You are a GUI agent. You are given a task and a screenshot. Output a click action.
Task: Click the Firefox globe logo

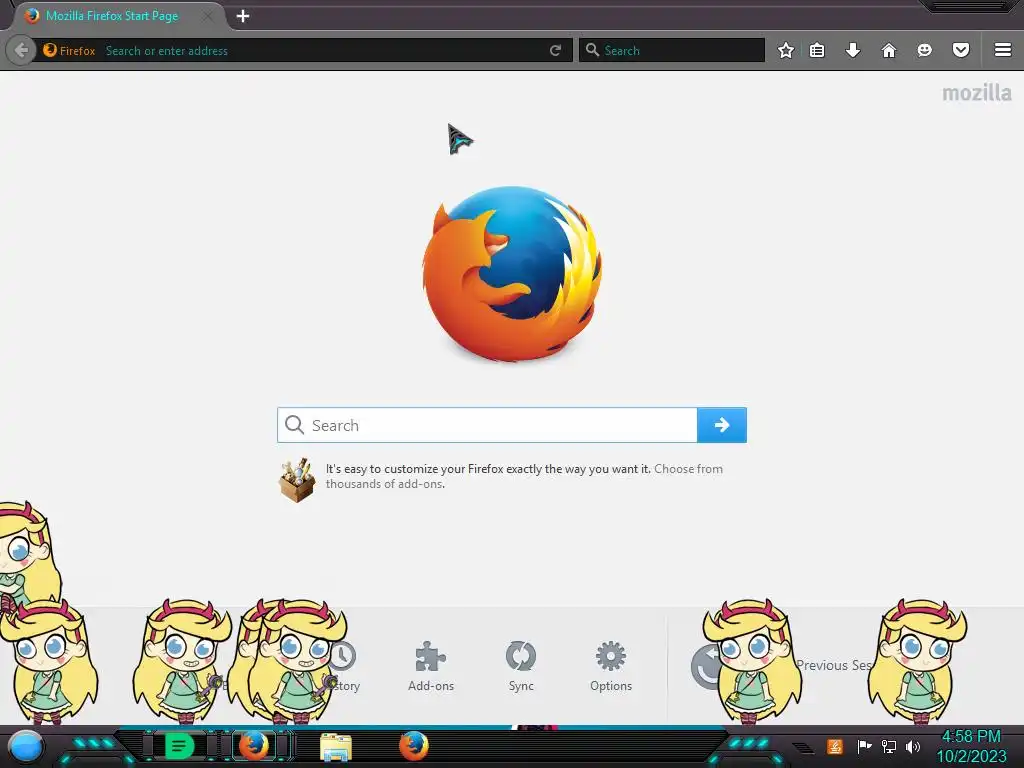(512, 274)
